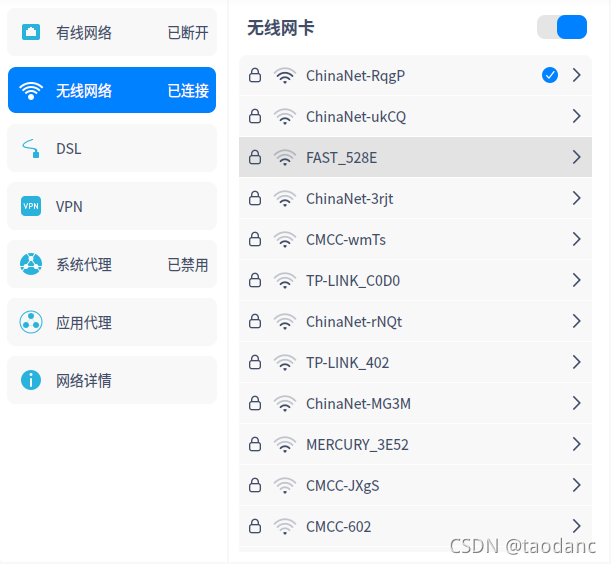Screen dimensions: 611x564
Task: Select the TP-LINK_C0D0 network name
Action: pos(353,281)
